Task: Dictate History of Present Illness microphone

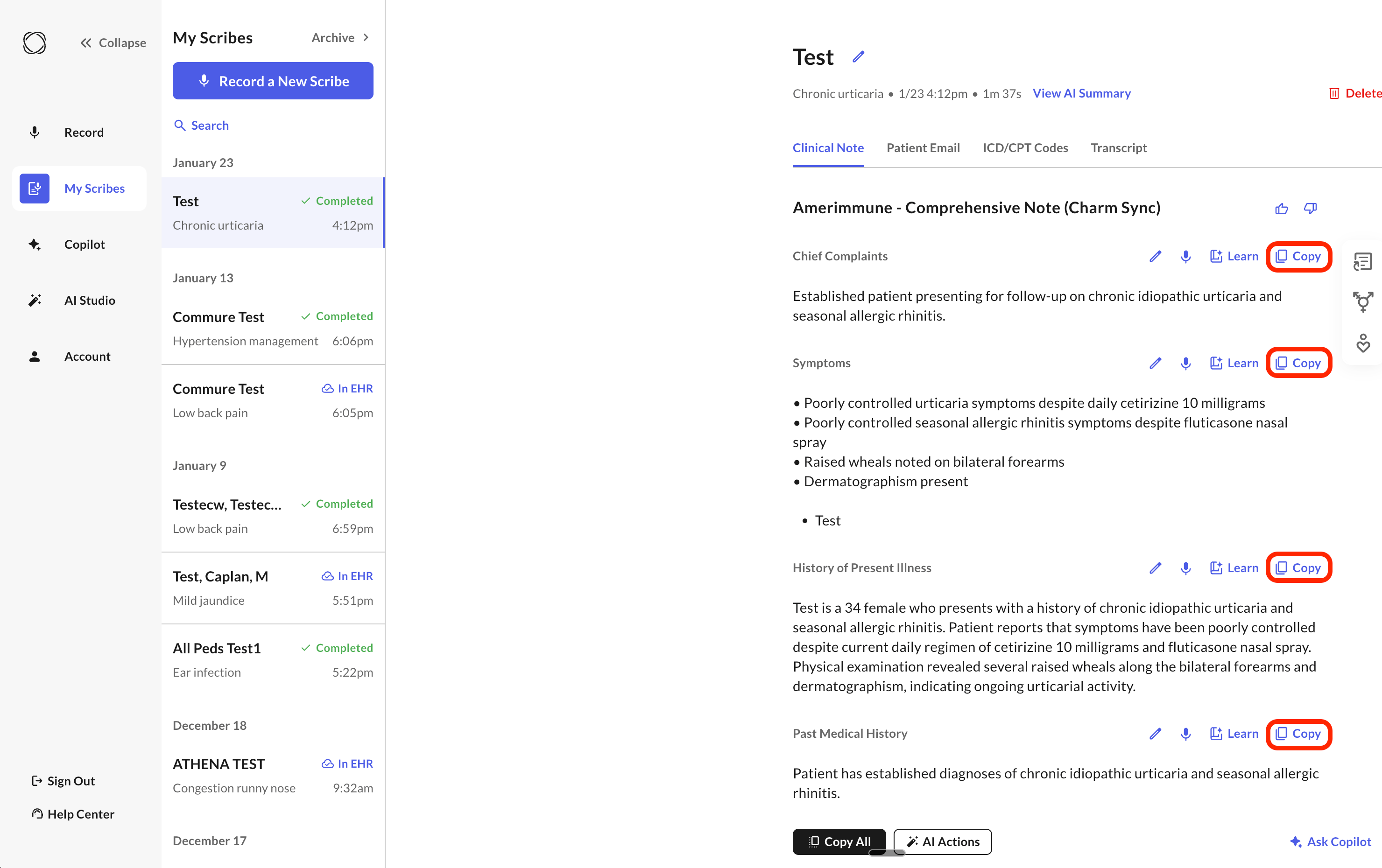Action: tap(1186, 568)
